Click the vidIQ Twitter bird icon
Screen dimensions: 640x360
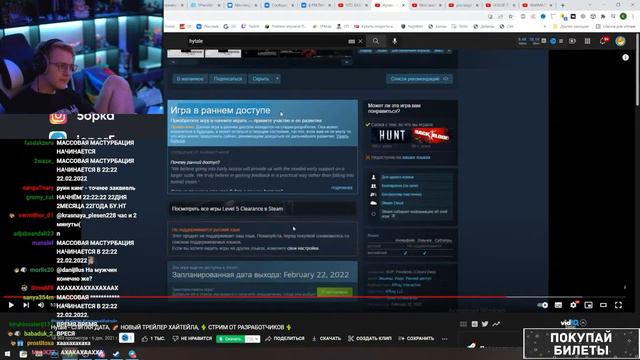click(485, 324)
